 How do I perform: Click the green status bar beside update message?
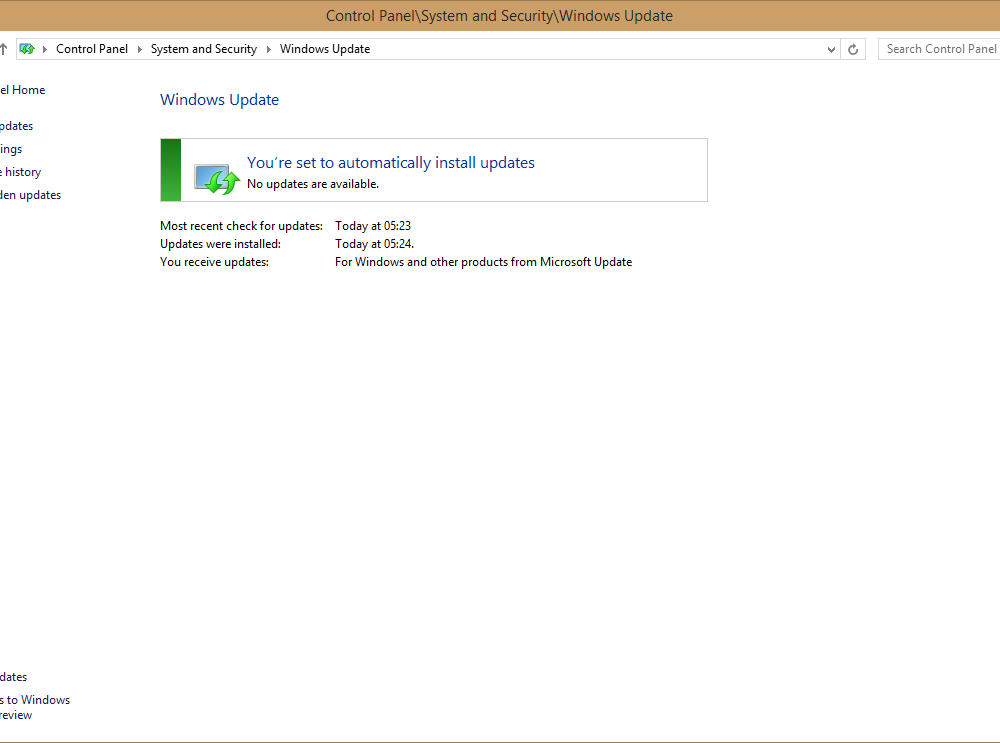[x=169, y=170]
